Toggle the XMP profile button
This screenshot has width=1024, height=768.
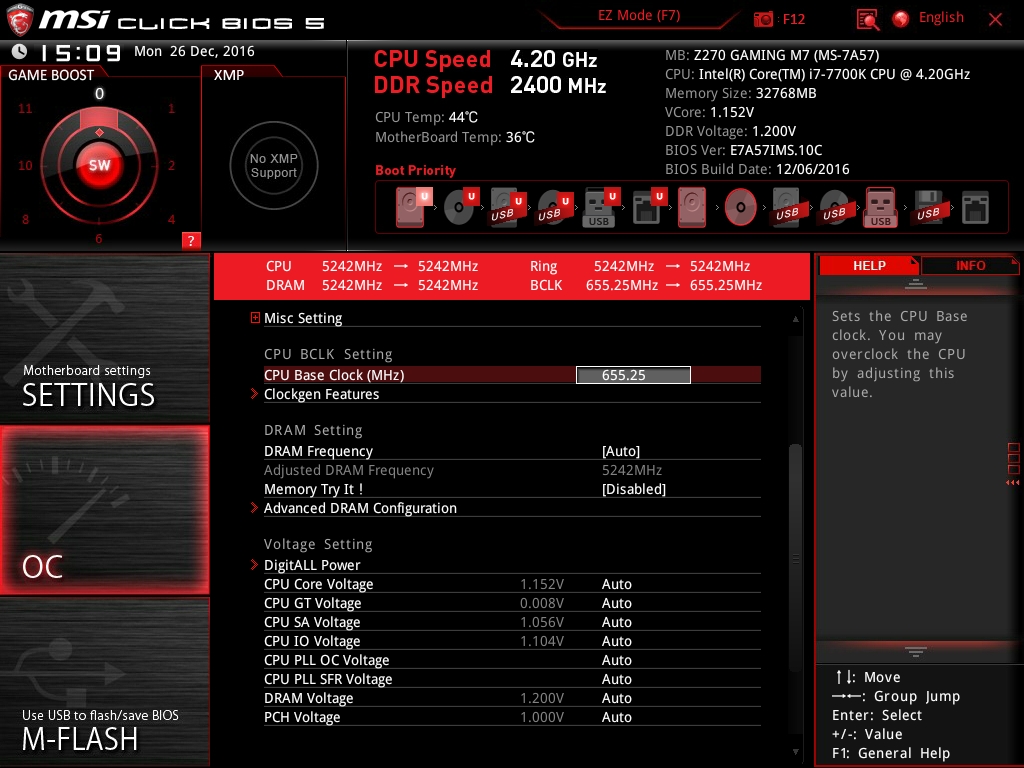point(274,165)
